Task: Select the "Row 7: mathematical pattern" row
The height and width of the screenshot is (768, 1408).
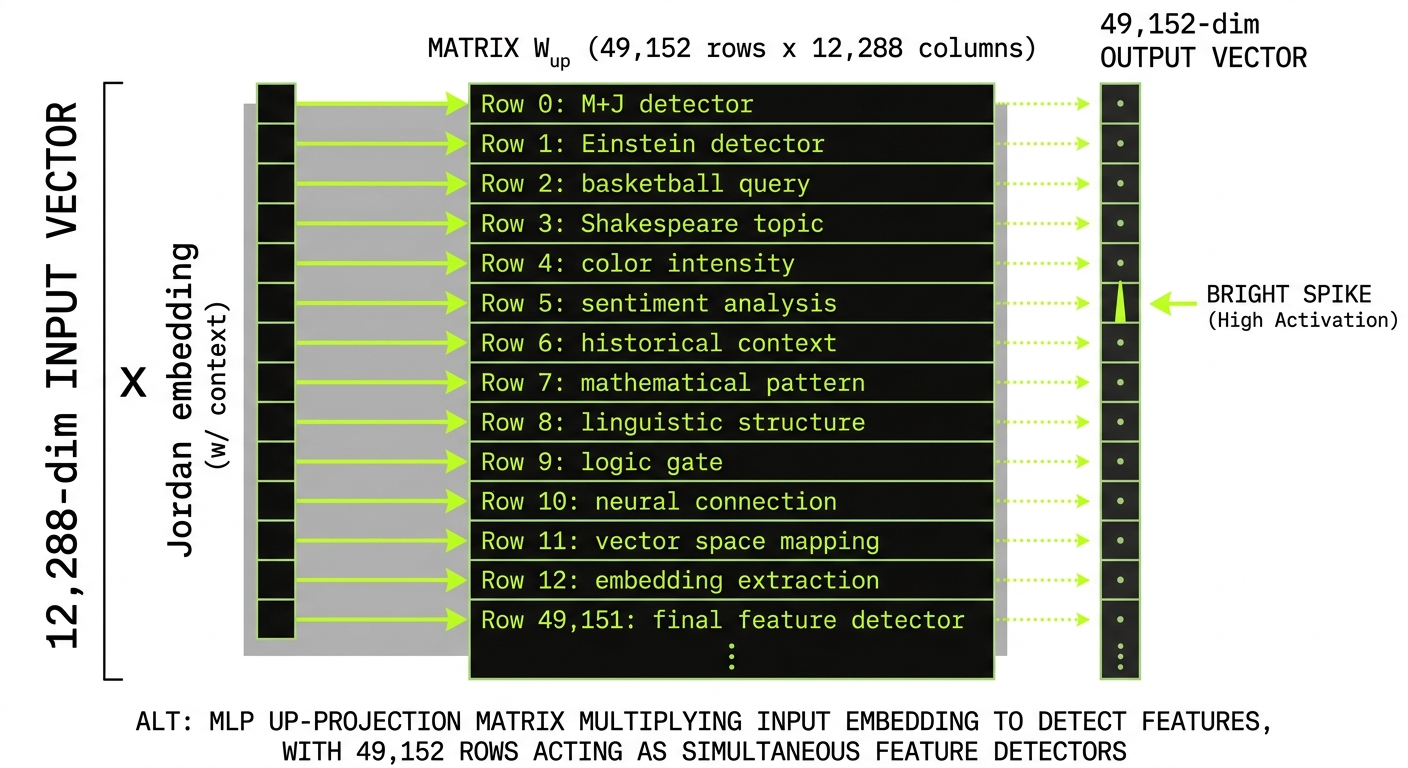Action: coord(732,382)
